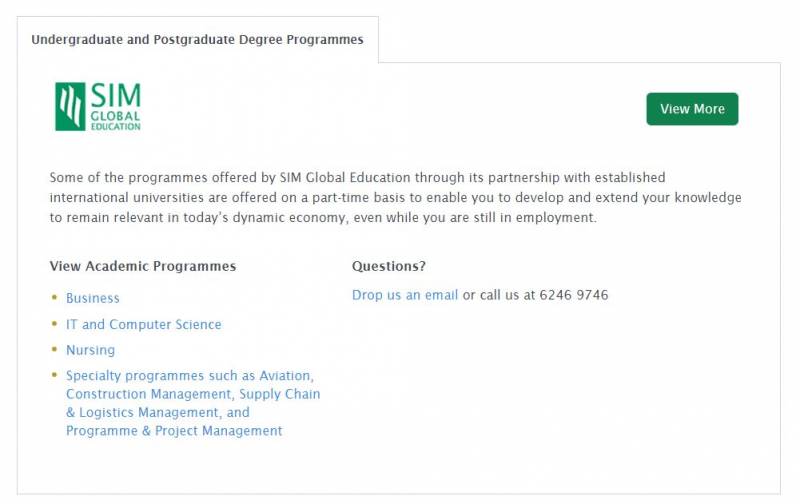Click the bullet beside Specialty programmes
Screen dimensions: 800x504
pyautogui.click(x=54, y=376)
